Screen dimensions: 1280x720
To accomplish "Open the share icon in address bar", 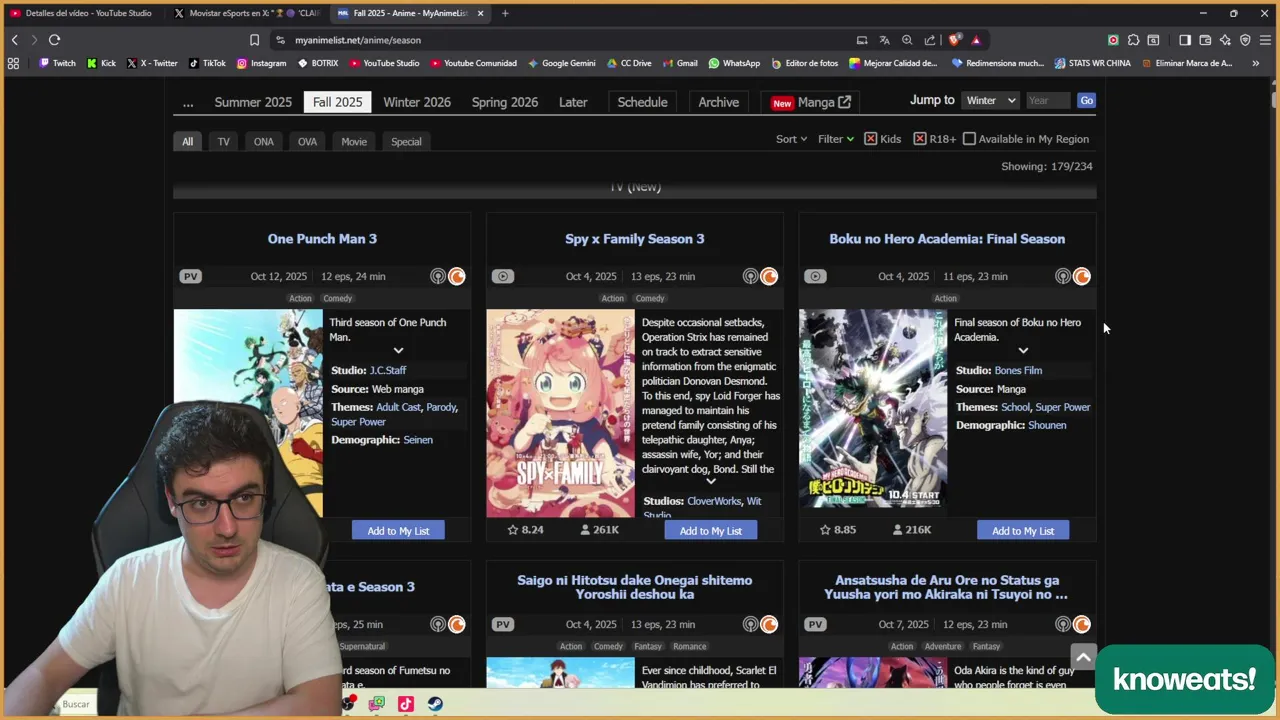I will (x=930, y=40).
